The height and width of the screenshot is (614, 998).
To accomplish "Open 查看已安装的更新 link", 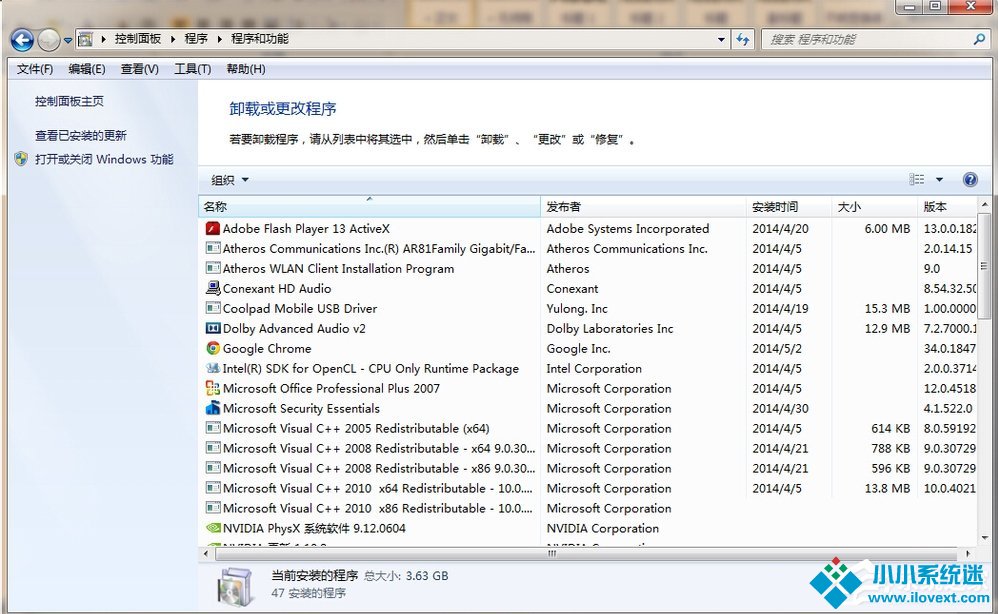I will click(81, 136).
